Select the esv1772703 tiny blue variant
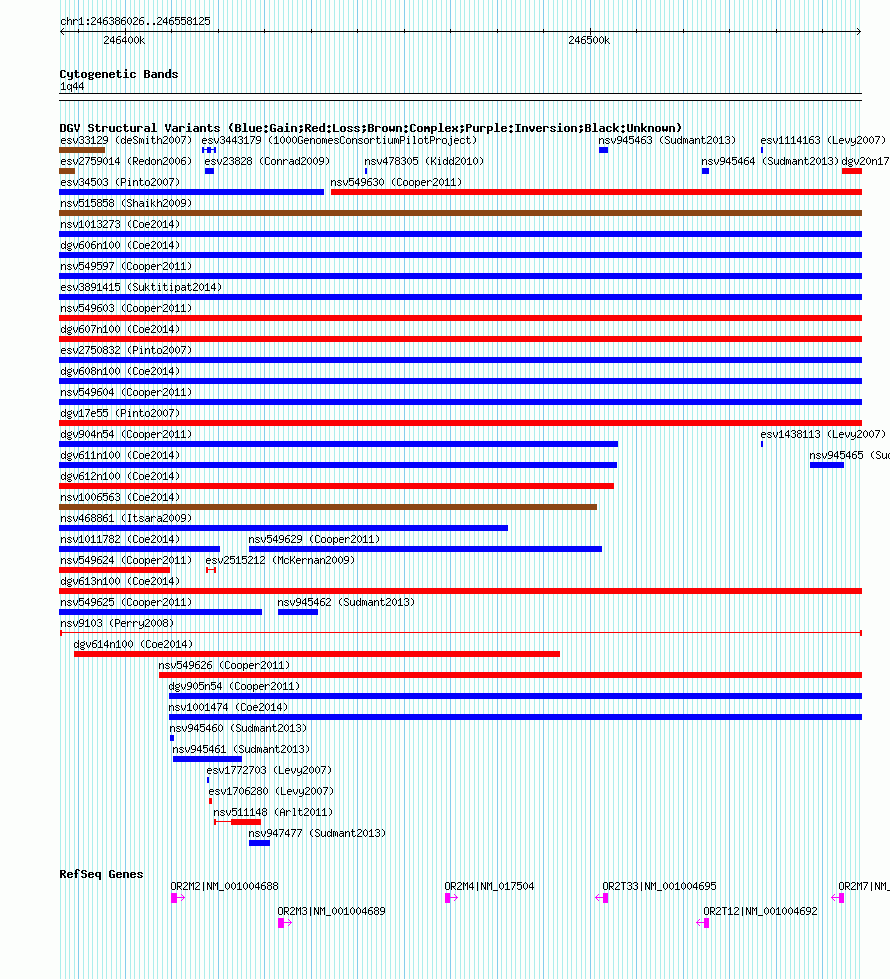 click(x=208, y=780)
